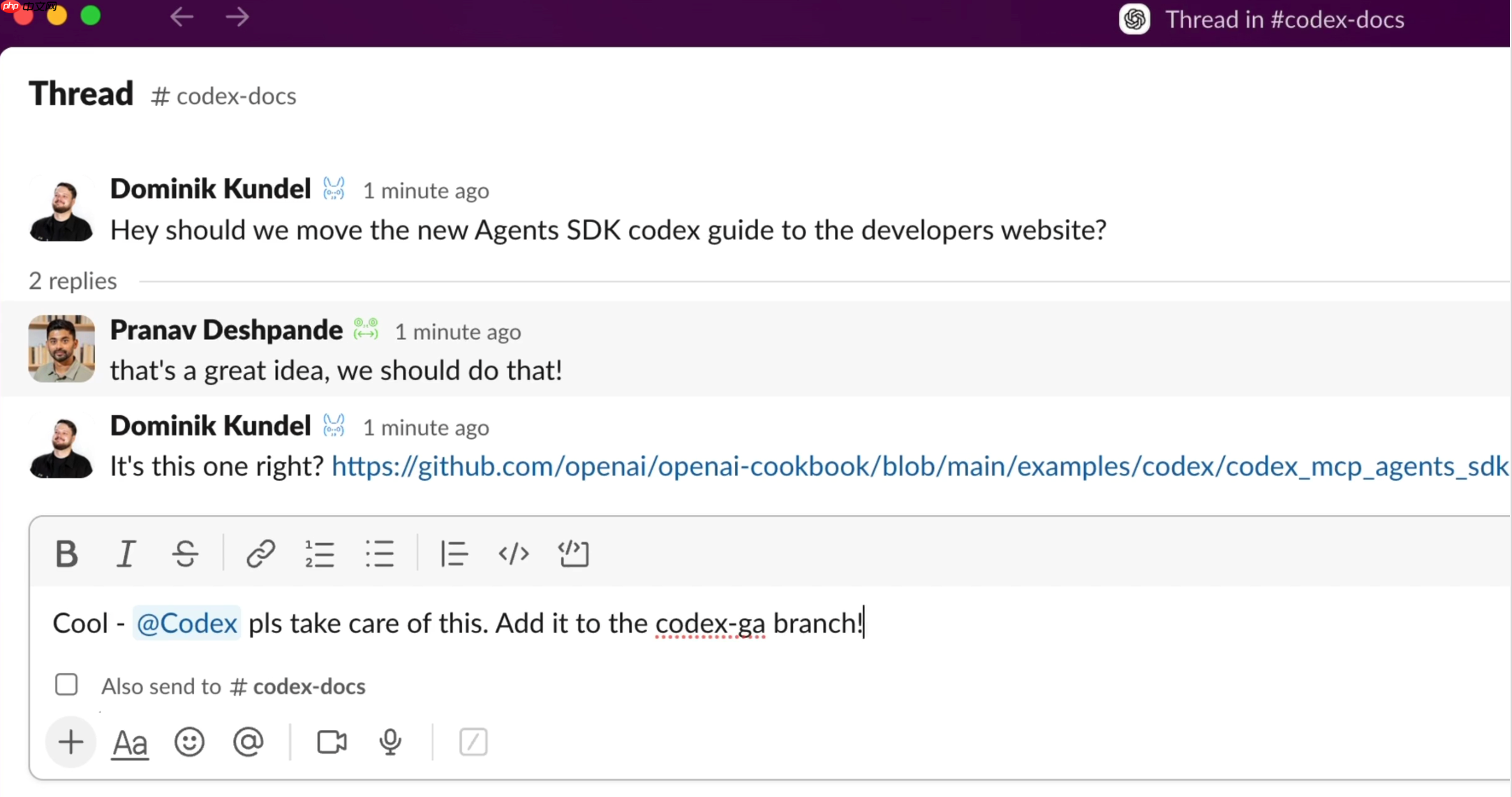The width and height of the screenshot is (1512, 797).
Task: Insert a blockquote
Action: [x=453, y=553]
